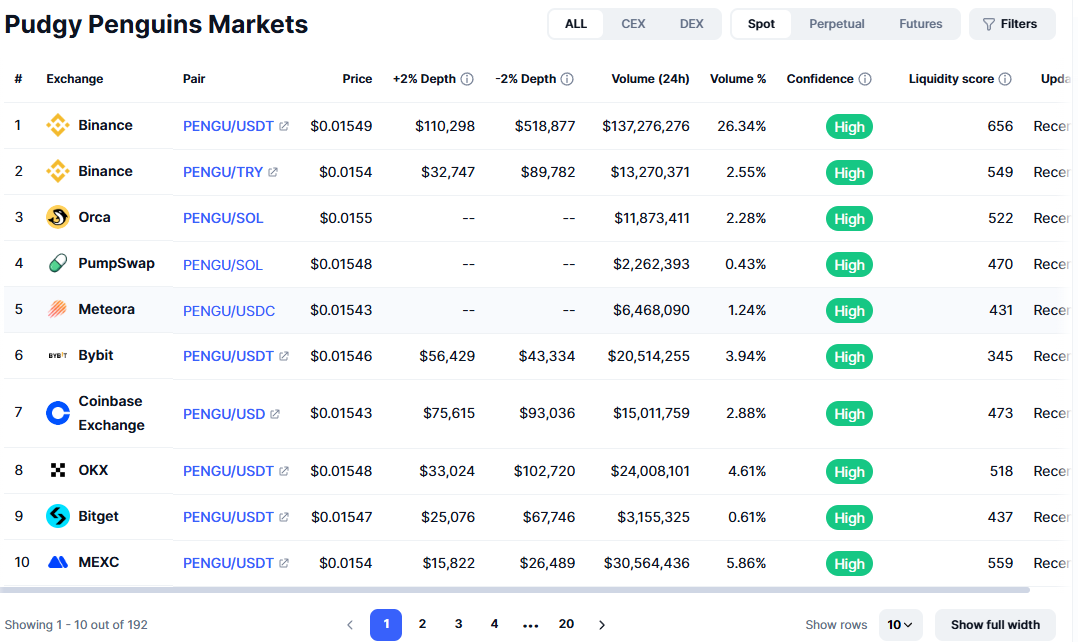The image size is (1078, 642).
Task: Switch to the CEX tab
Action: 633,24
